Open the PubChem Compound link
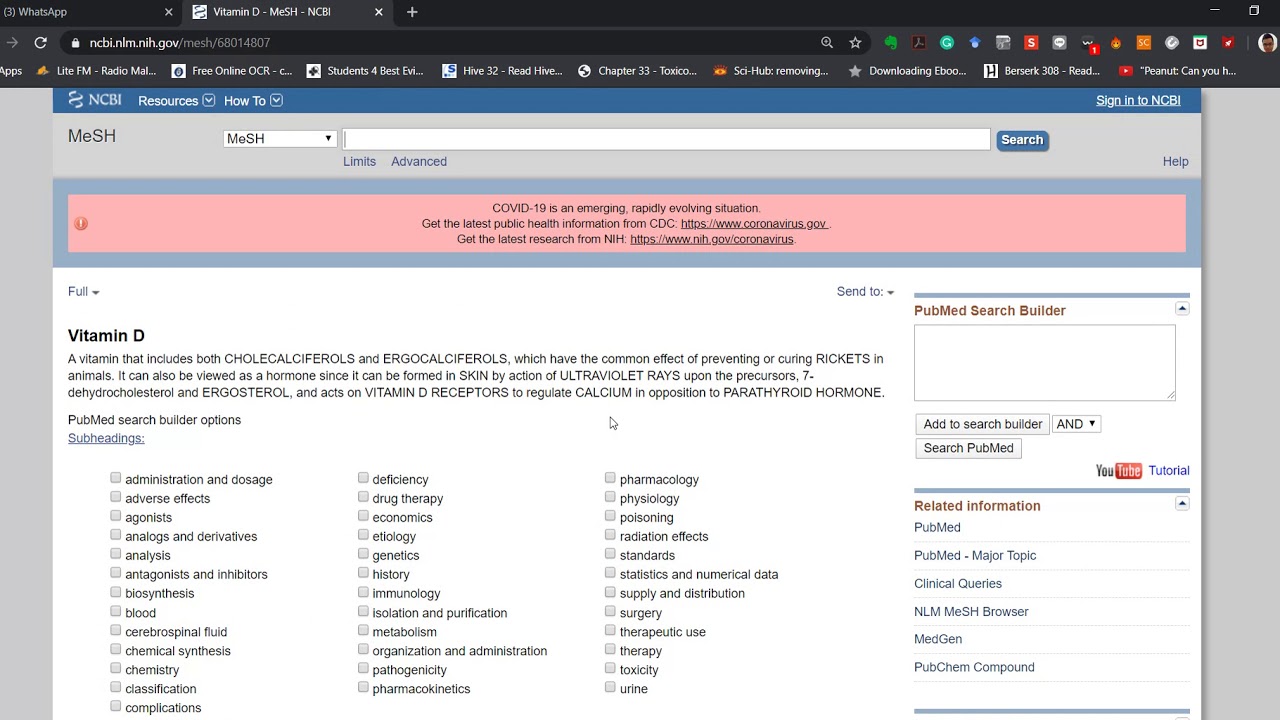This screenshot has width=1280, height=720. [974, 668]
